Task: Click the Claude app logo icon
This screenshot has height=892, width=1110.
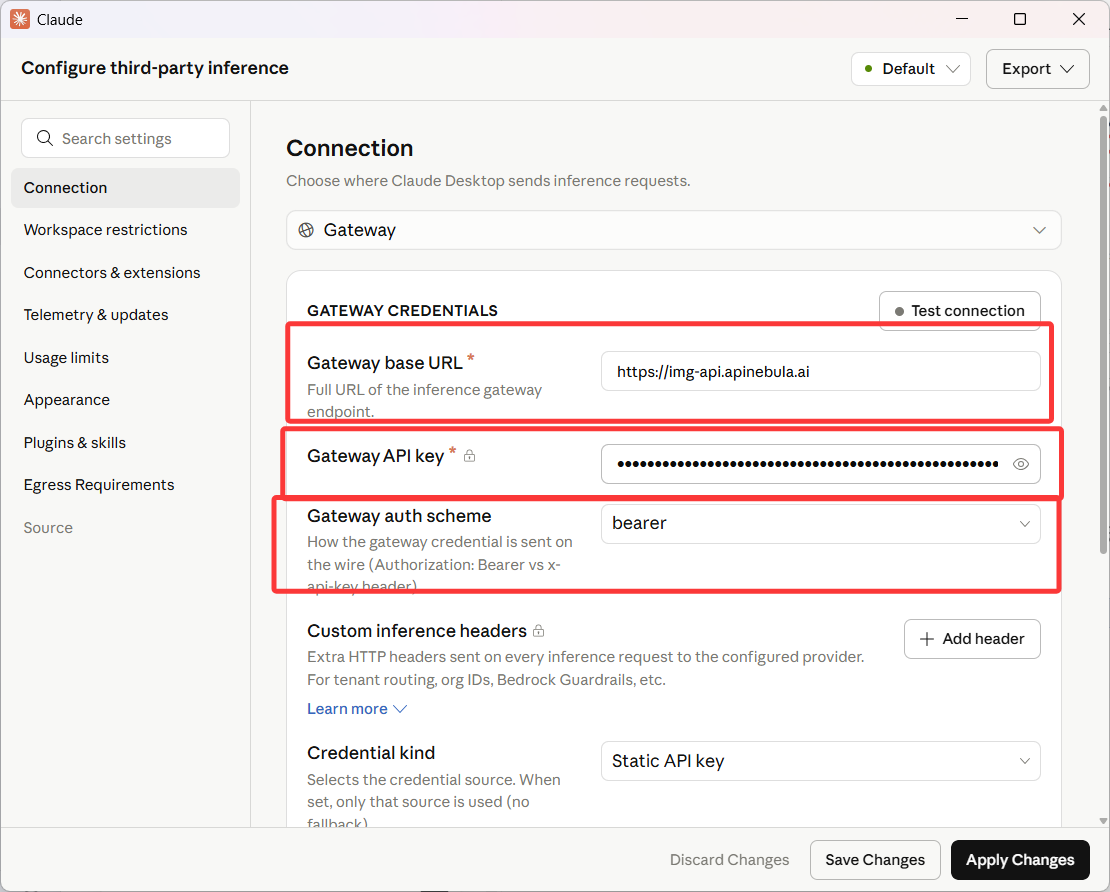Action: point(20,19)
